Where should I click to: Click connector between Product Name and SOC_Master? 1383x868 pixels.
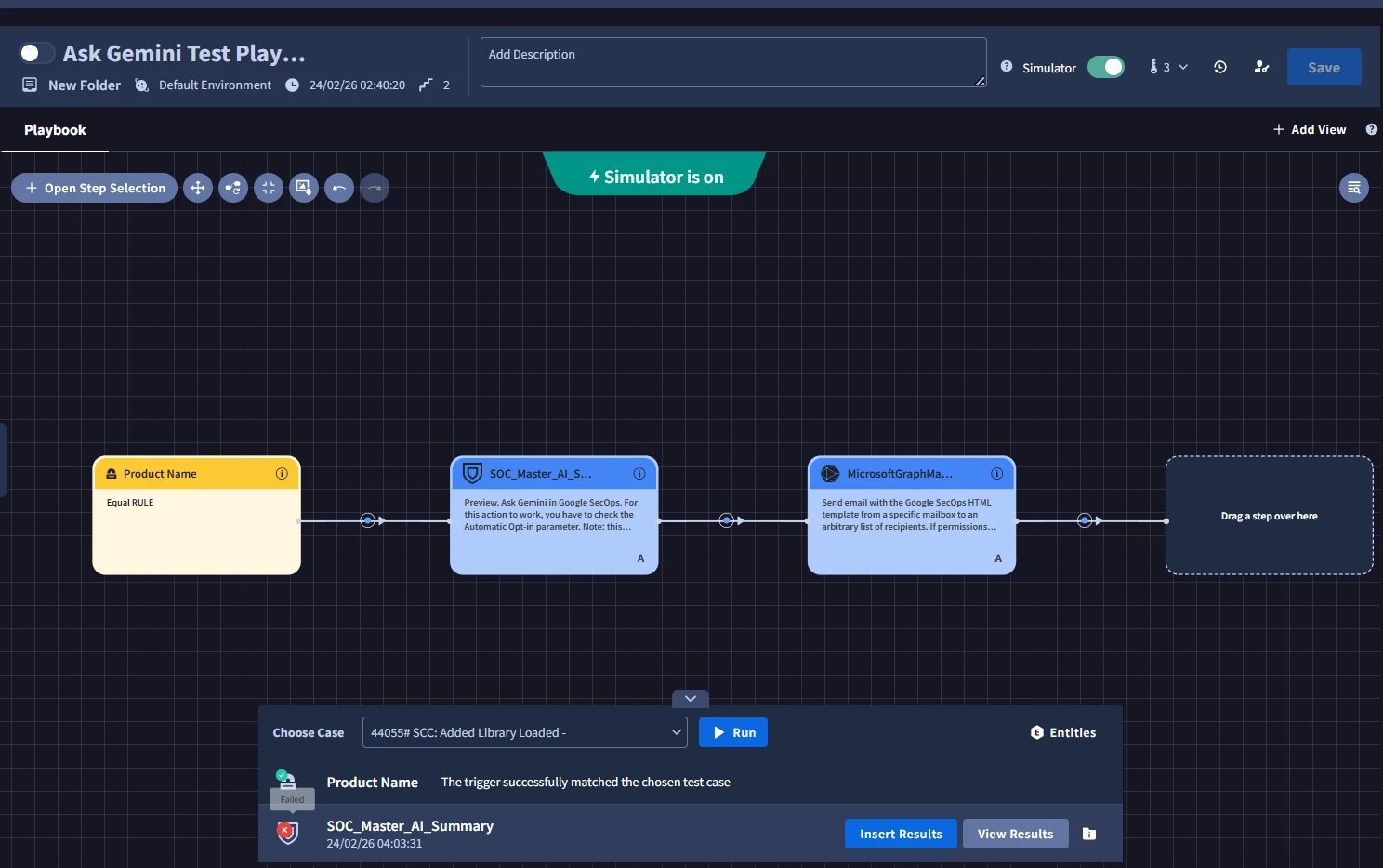[x=368, y=520]
